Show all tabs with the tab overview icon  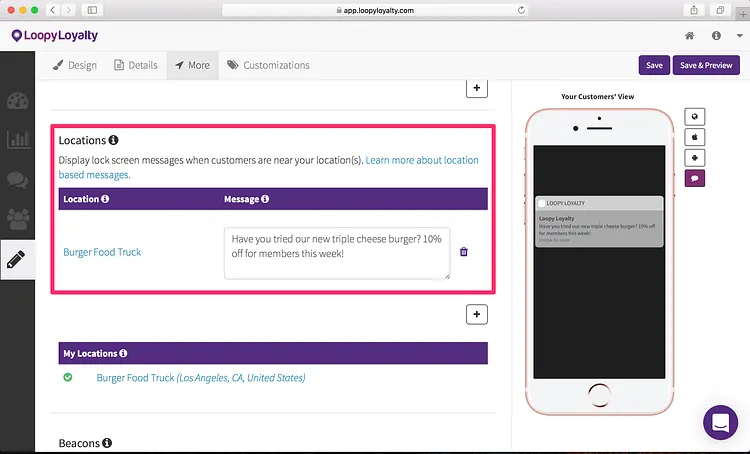click(720, 10)
